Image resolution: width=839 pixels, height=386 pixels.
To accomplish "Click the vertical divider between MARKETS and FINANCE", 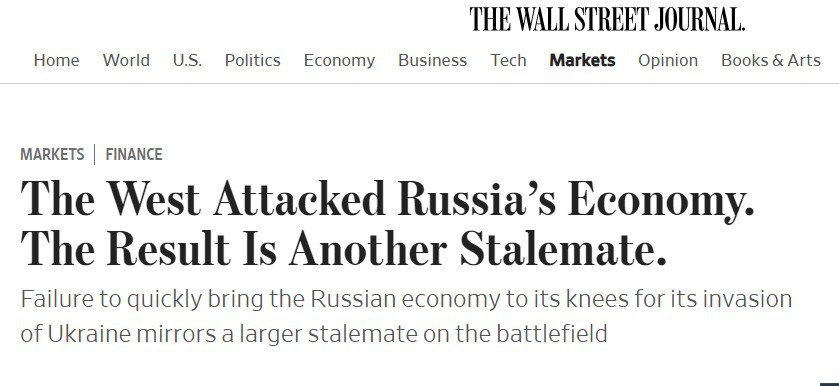I will pos(95,154).
